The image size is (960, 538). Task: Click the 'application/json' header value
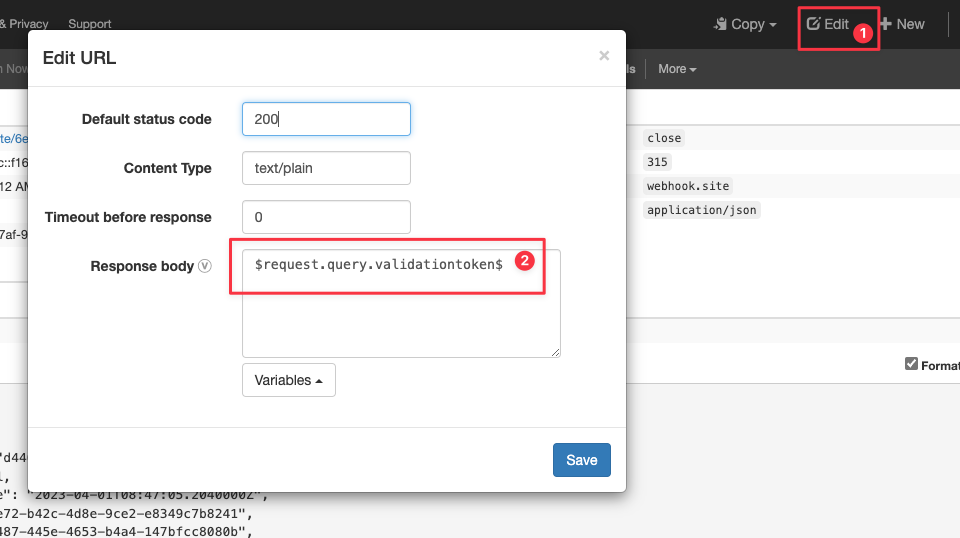click(702, 210)
